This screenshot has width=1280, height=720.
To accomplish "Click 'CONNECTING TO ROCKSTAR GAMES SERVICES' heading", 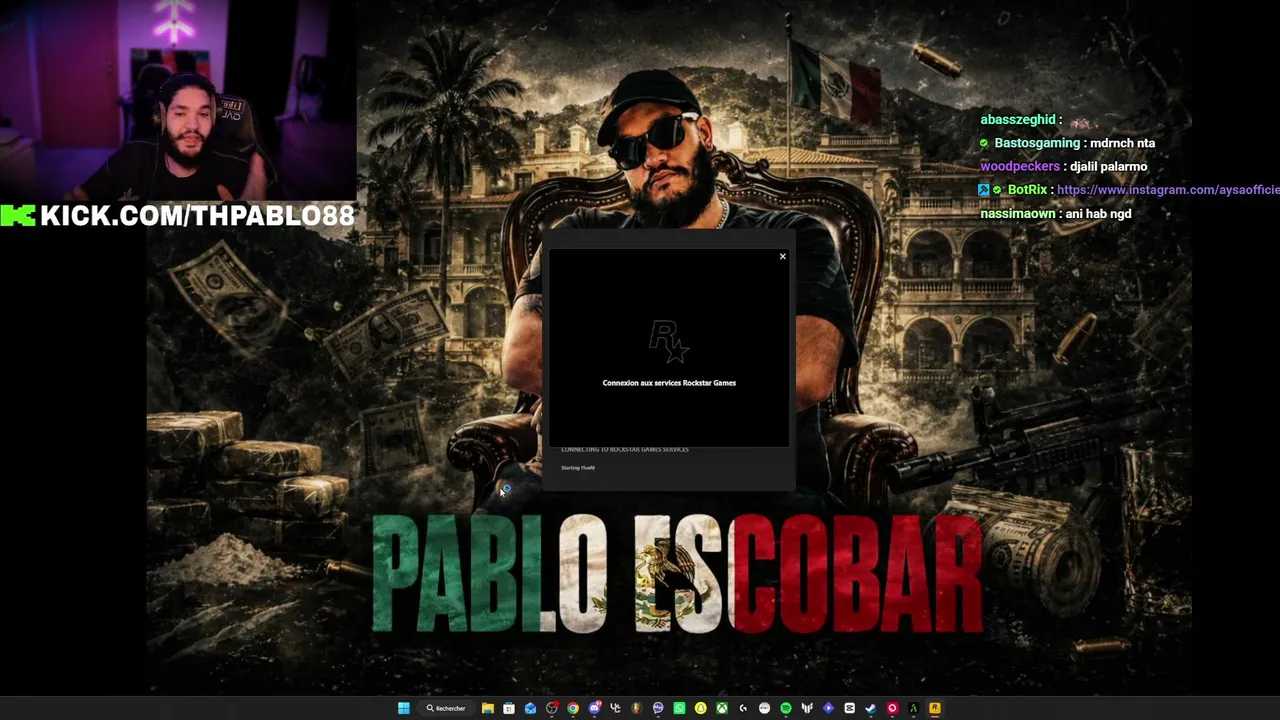I will click(625, 450).
